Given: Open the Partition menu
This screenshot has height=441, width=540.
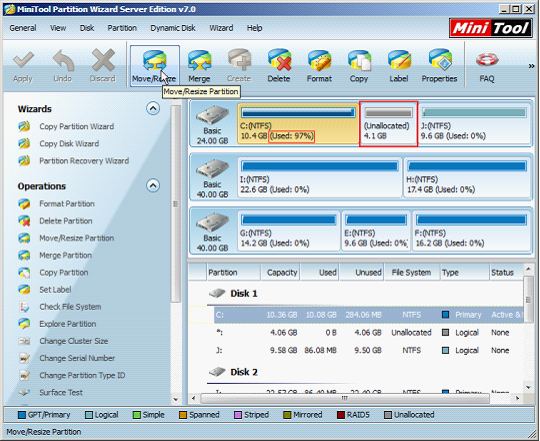Looking at the screenshot, I should 122,28.
